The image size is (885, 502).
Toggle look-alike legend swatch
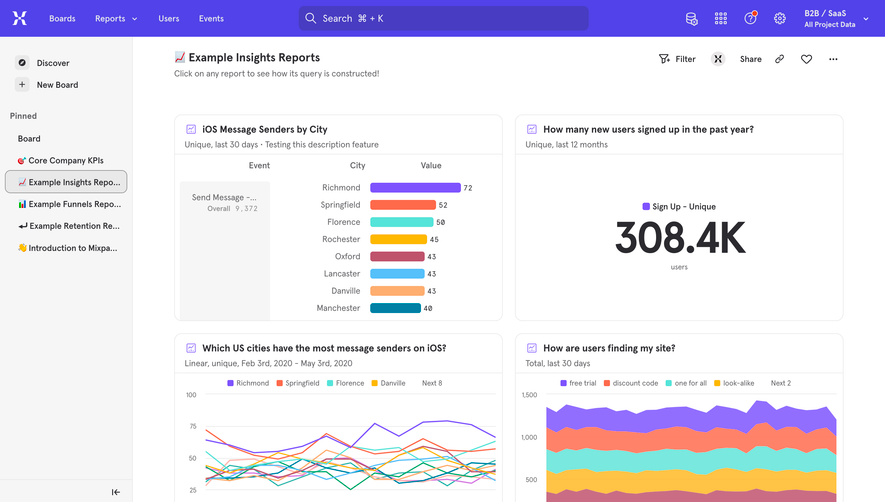pos(717,383)
